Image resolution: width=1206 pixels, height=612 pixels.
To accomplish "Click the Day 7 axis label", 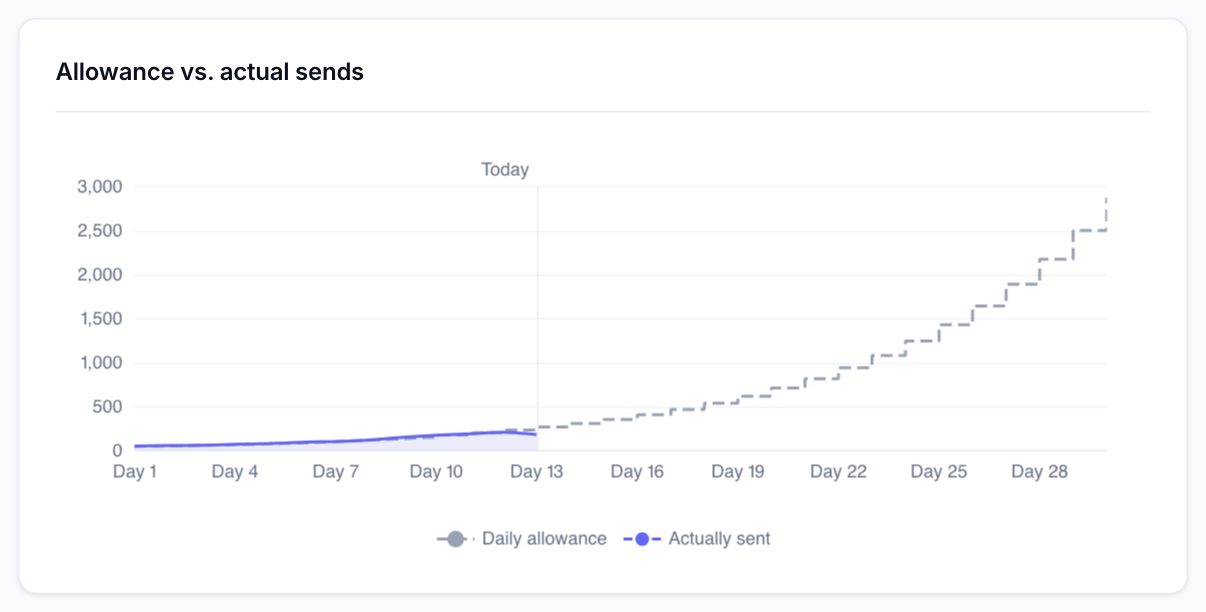I will pyautogui.click(x=335, y=472).
